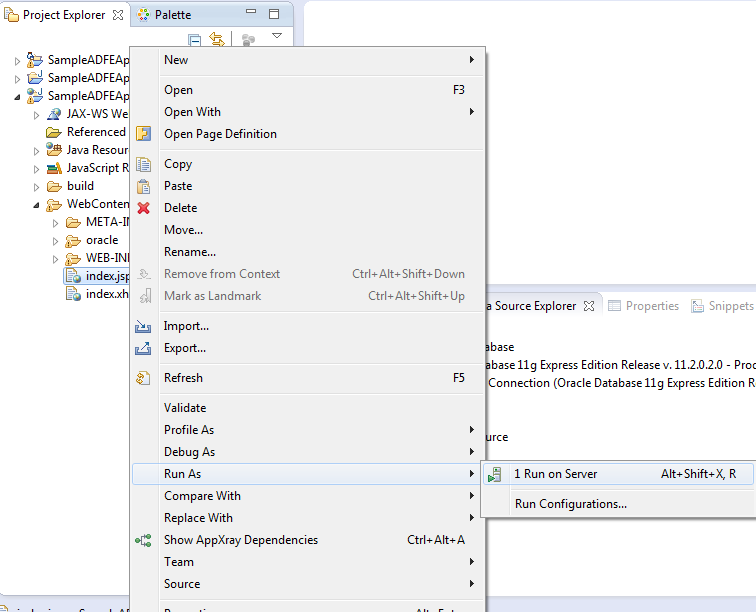This screenshot has height=612, width=756.
Task: Collapse the third SampleADFEAp project node
Action: (x=17, y=97)
